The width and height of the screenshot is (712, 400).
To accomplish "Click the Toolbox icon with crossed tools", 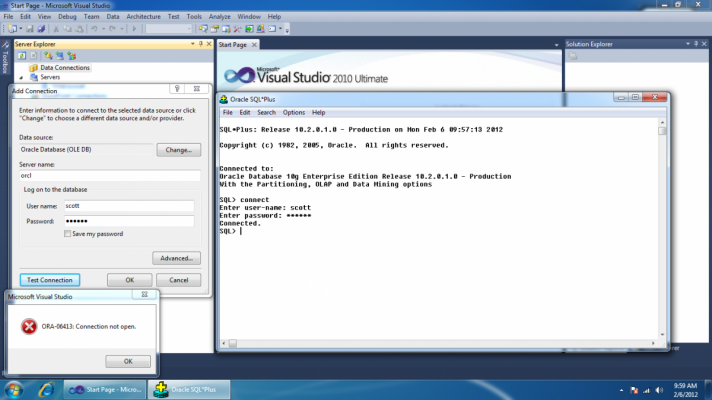I will (237, 29).
